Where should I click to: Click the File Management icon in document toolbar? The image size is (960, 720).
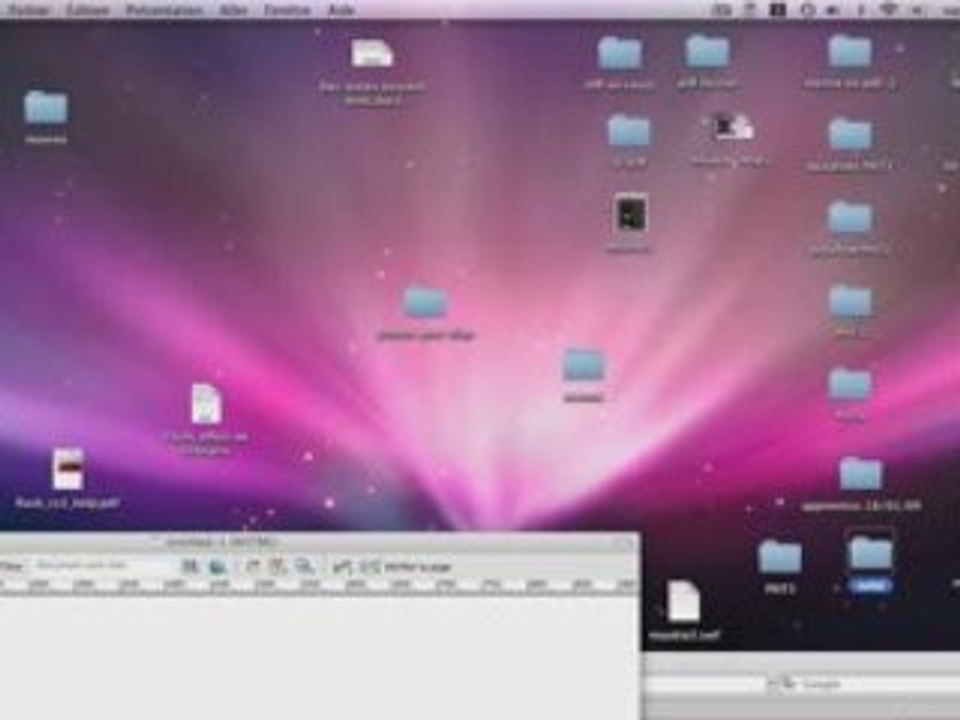(191, 566)
